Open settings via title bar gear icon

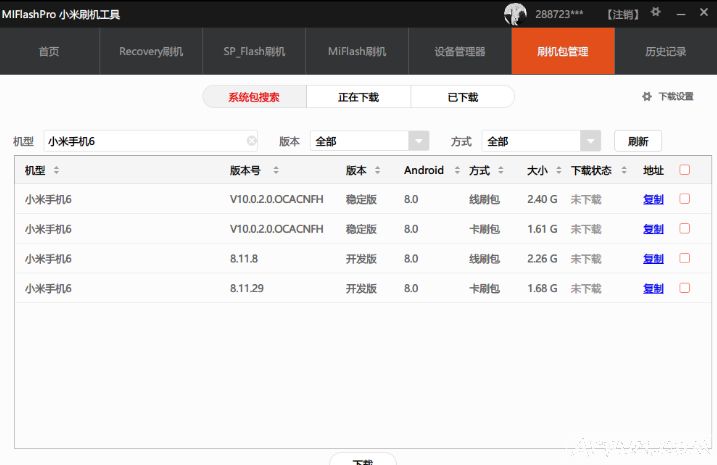[656, 13]
